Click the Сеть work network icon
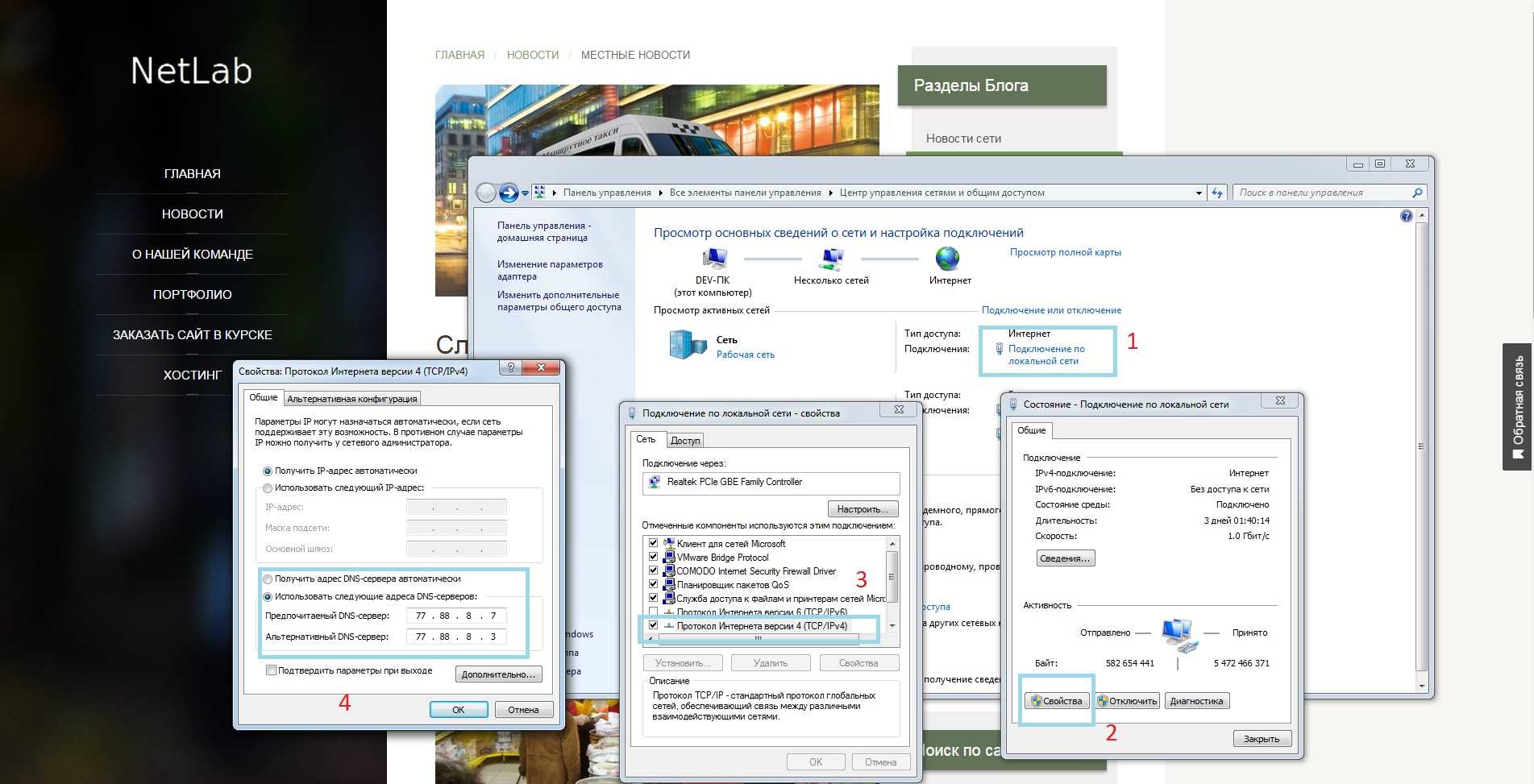 tap(688, 344)
